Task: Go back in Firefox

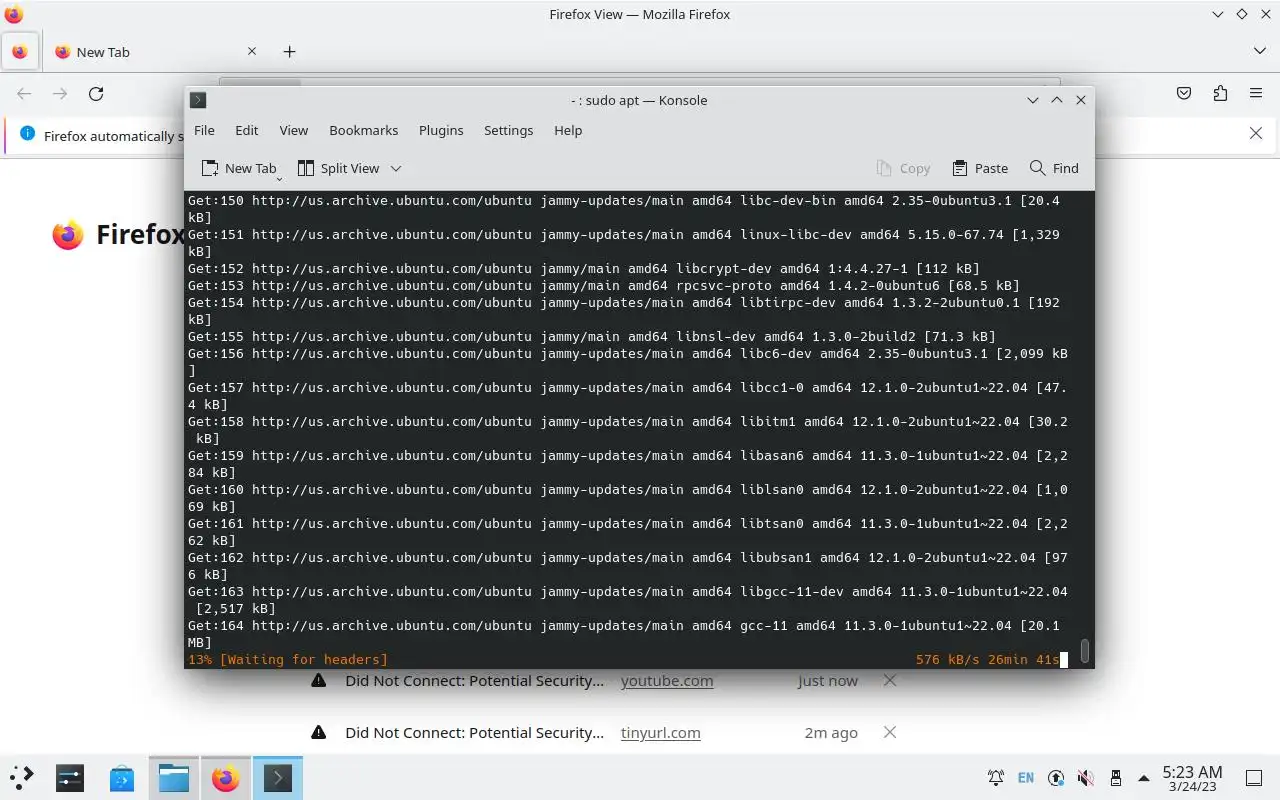Action: [24, 93]
